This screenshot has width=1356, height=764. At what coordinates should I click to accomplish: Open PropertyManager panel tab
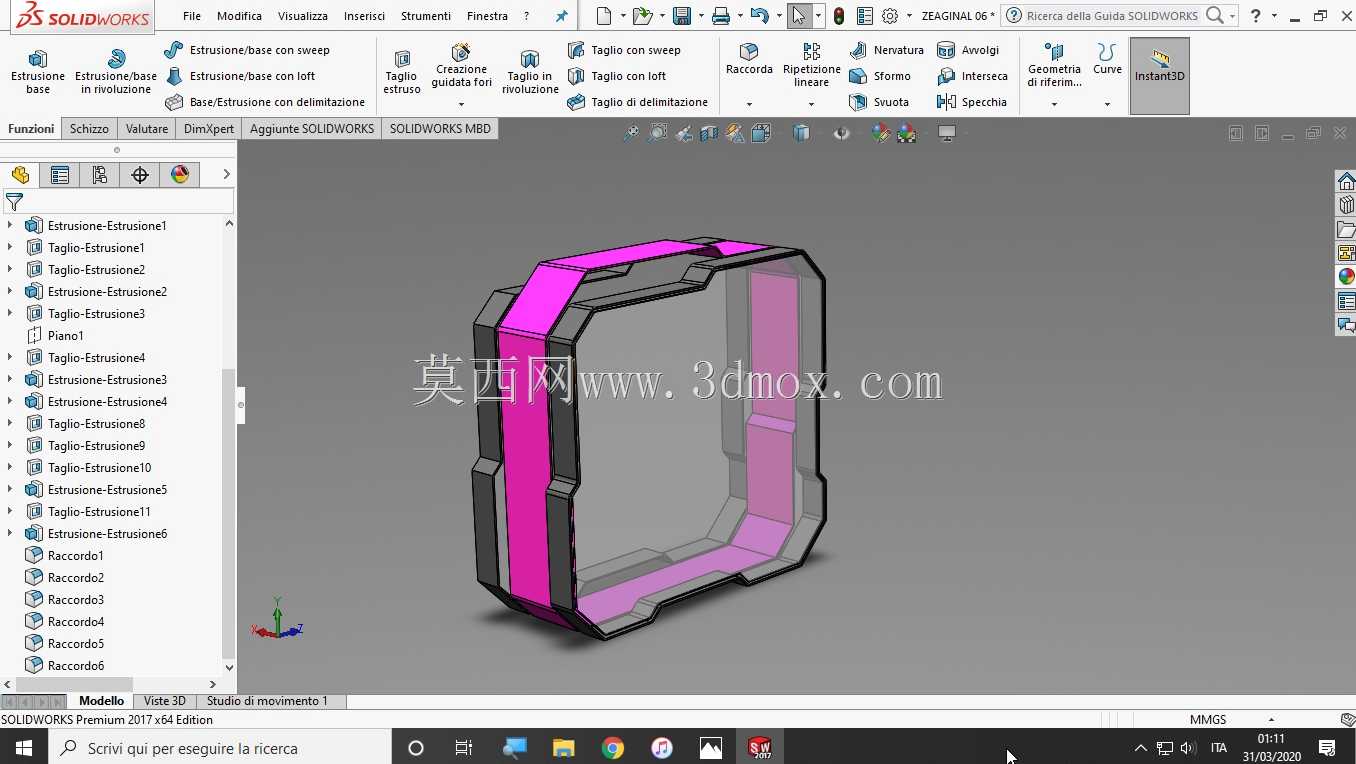(x=60, y=175)
